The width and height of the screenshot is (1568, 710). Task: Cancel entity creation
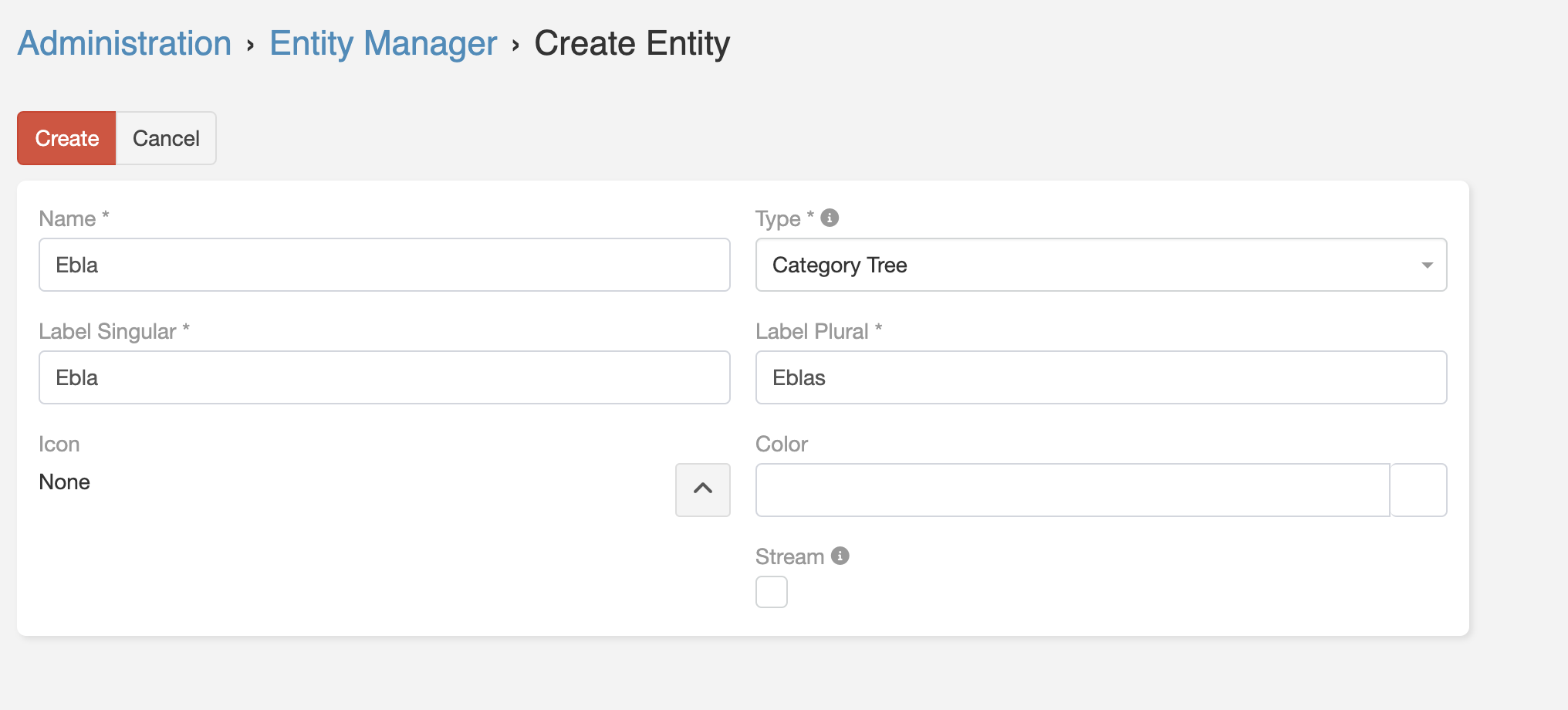(165, 138)
